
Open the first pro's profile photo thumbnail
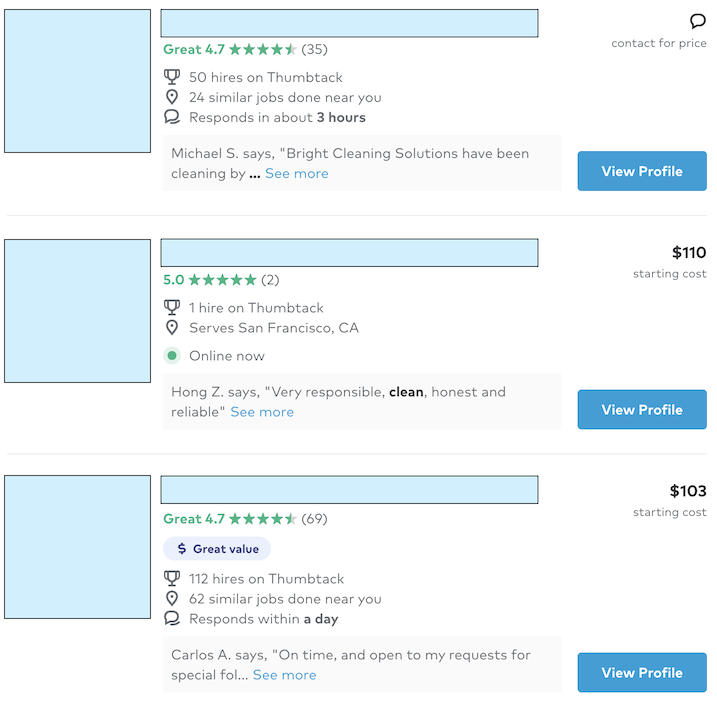[77, 81]
